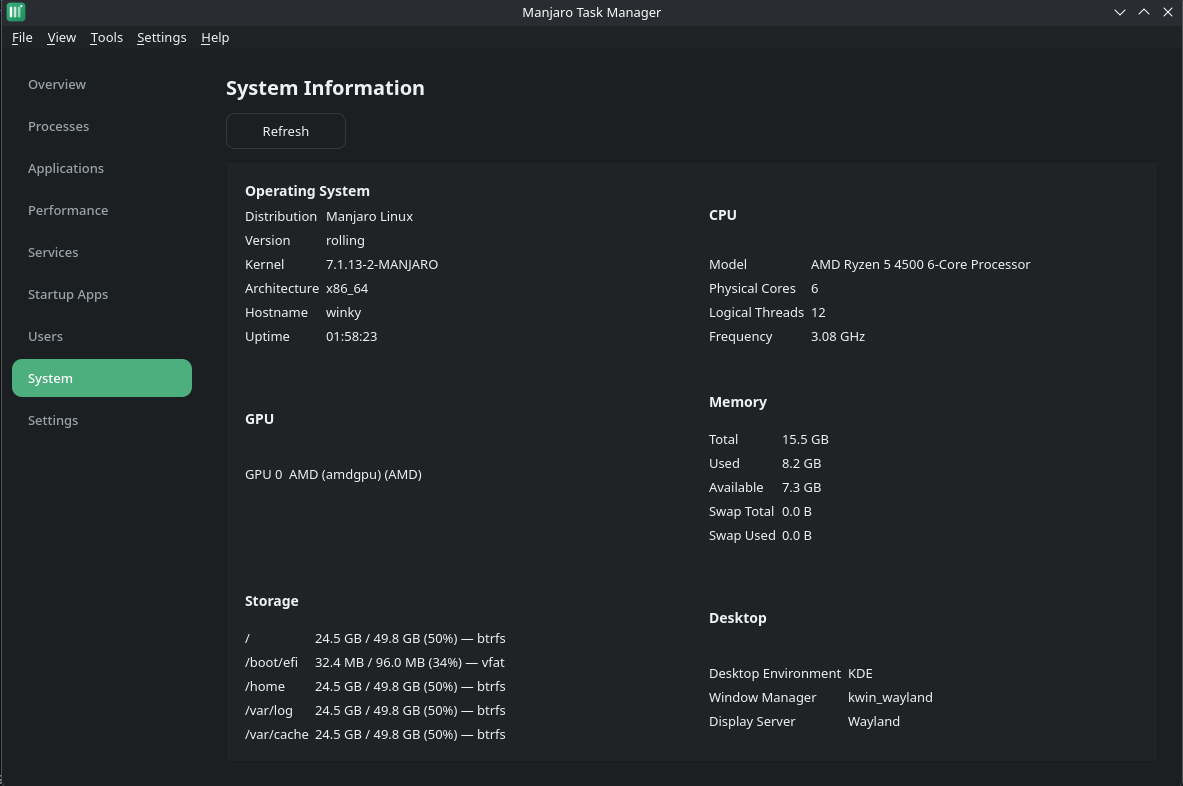
Task: Select Users in the sidebar
Action: (x=102, y=336)
